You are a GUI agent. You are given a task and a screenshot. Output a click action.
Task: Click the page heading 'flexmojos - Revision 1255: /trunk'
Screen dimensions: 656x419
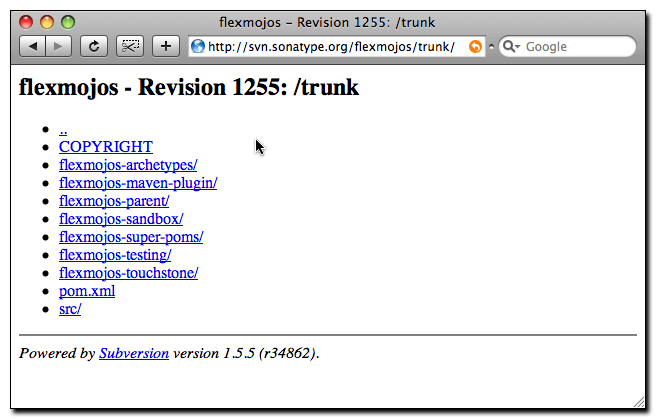click(x=189, y=87)
